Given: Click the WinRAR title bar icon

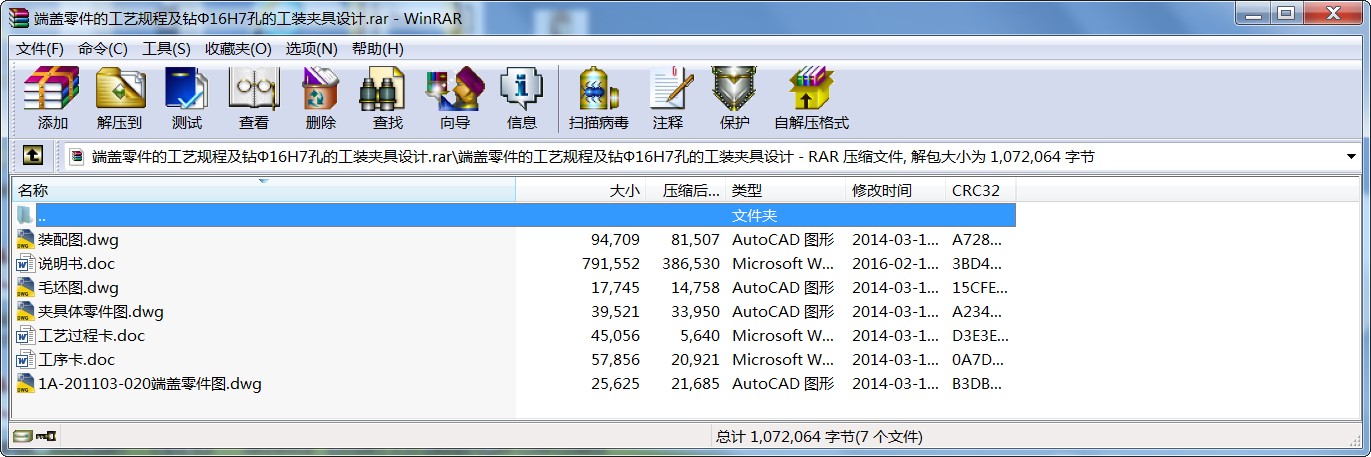Looking at the screenshot, I should click(x=19, y=17).
